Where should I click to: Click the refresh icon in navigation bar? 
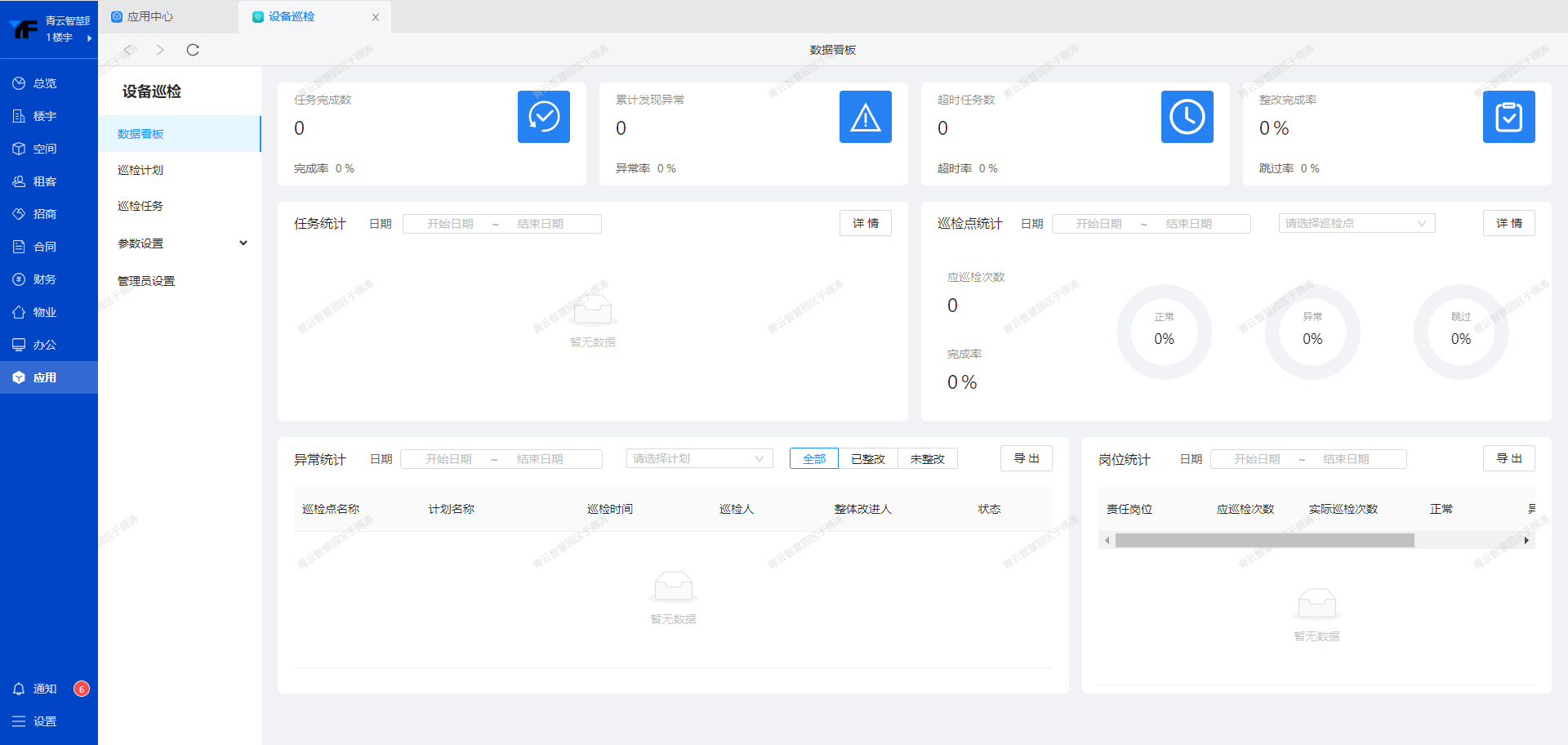click(193, 50)
